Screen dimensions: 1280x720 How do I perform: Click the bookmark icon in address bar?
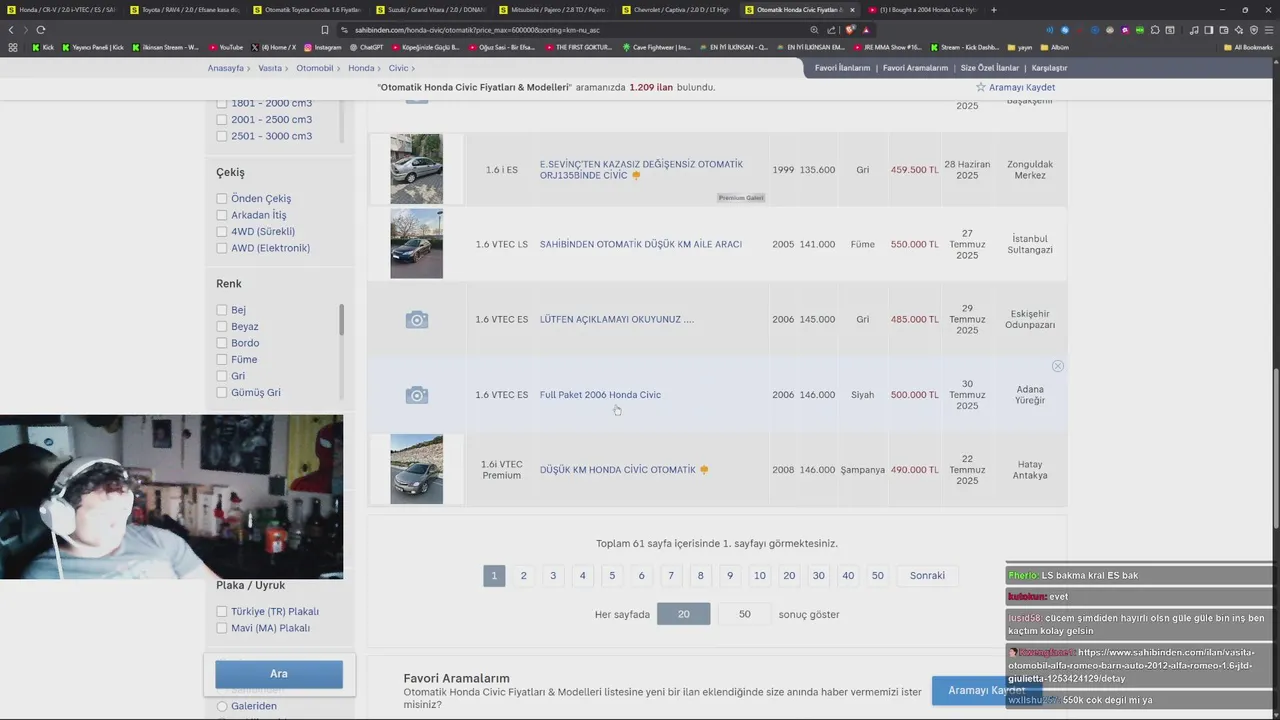click(x=324, y=30)
